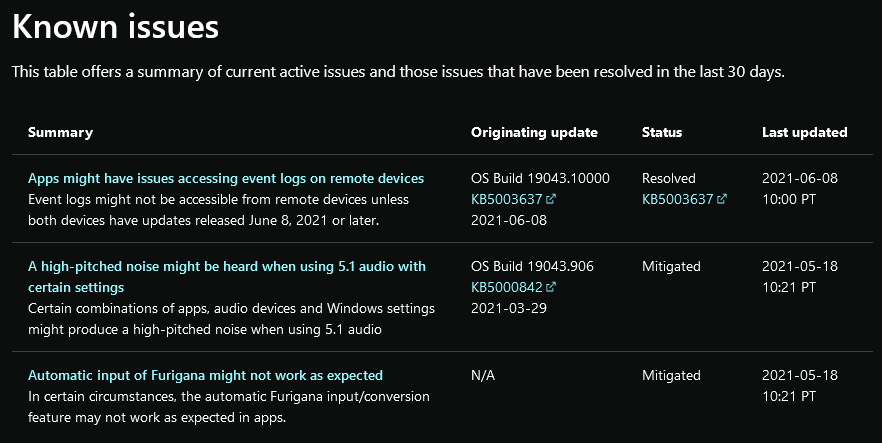Click the 2021-06-08 10:00 PT last updated cell

(800, 188)
